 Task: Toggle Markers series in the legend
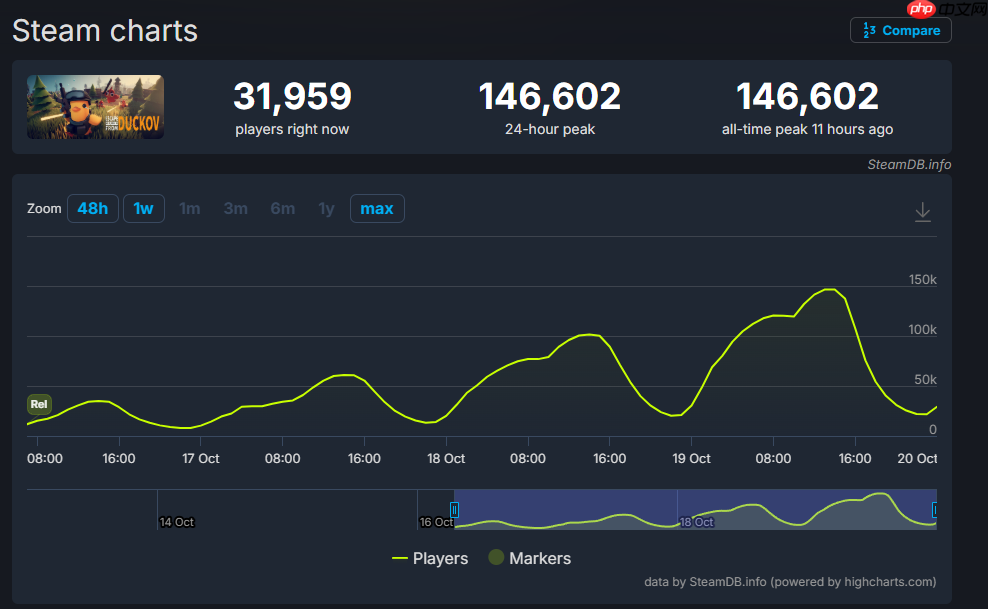pyautogui.click(x=529, y=558)
